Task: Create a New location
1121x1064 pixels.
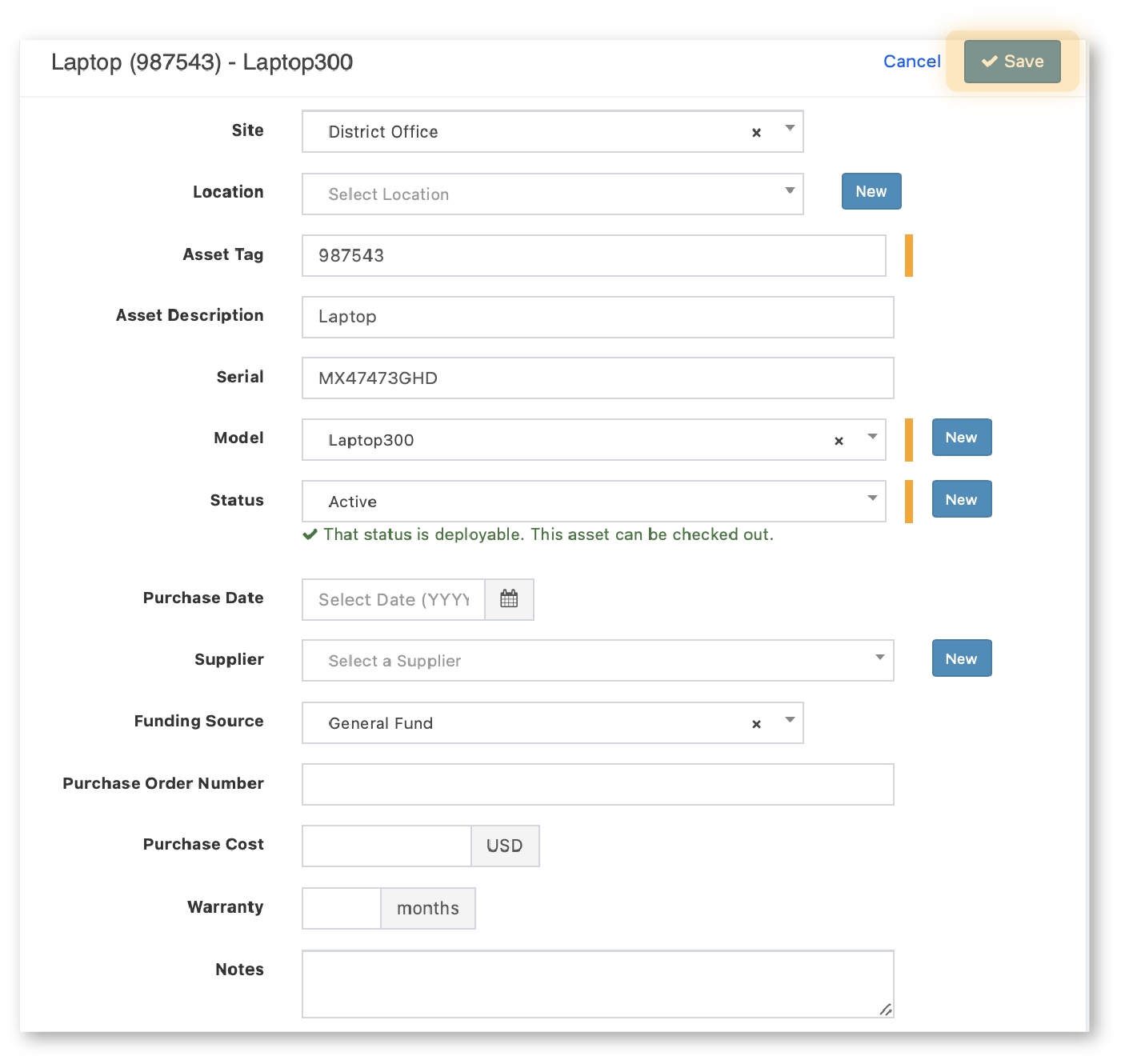Action: (x=871, y=191)
